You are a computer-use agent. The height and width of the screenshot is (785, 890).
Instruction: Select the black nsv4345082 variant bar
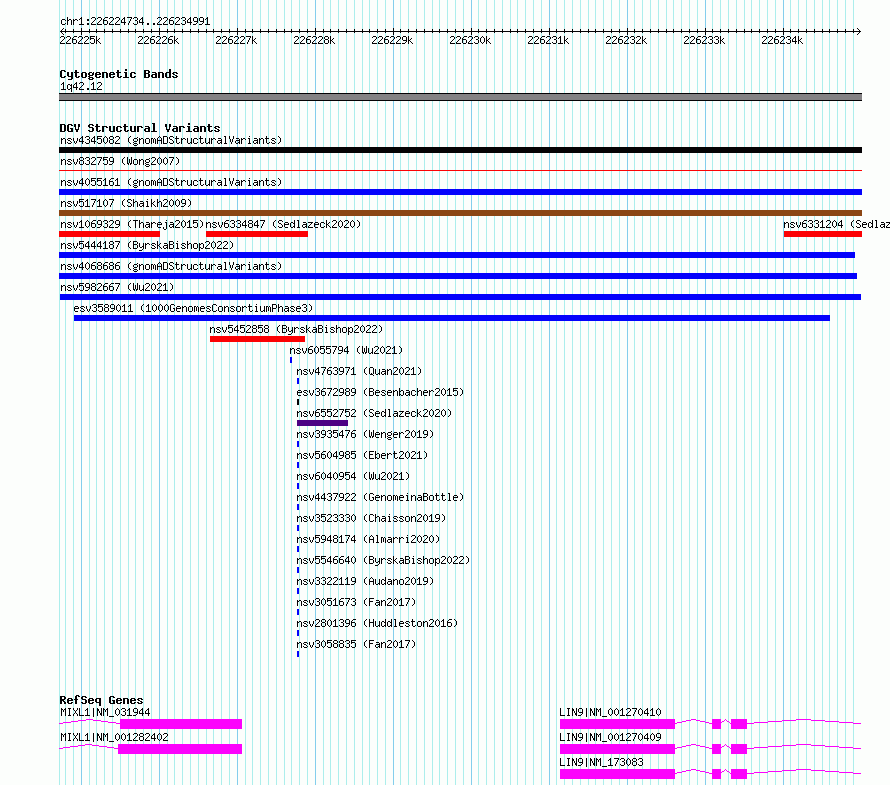pos(460,150)
